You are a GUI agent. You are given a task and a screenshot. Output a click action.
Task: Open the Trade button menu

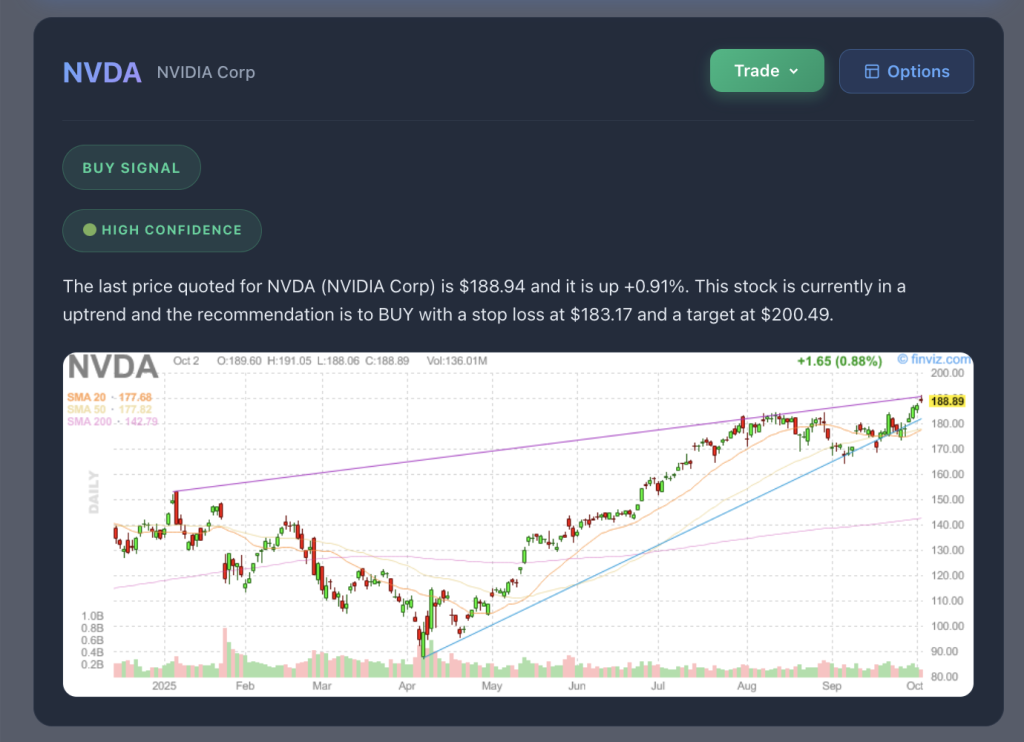pyautogui.click(x=766, y=71)
